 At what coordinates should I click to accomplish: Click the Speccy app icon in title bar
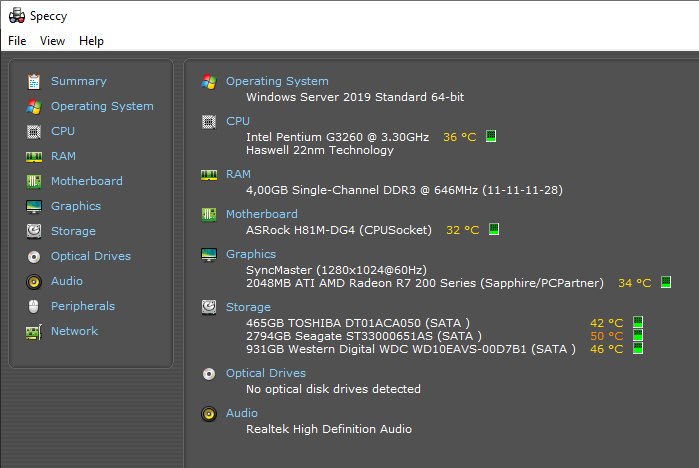coord(17,16)
